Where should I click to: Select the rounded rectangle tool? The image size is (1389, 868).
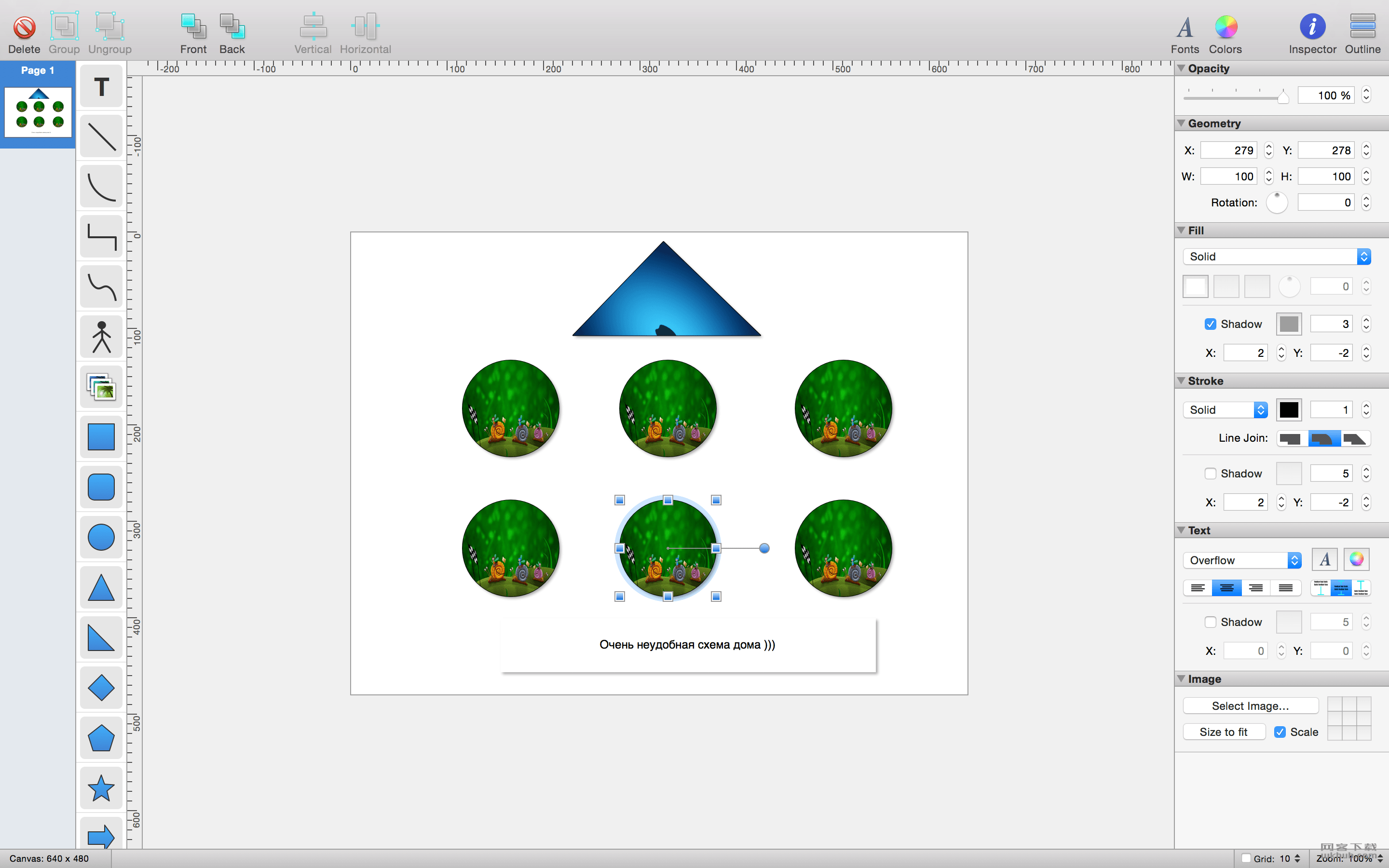tap(101, 487)
